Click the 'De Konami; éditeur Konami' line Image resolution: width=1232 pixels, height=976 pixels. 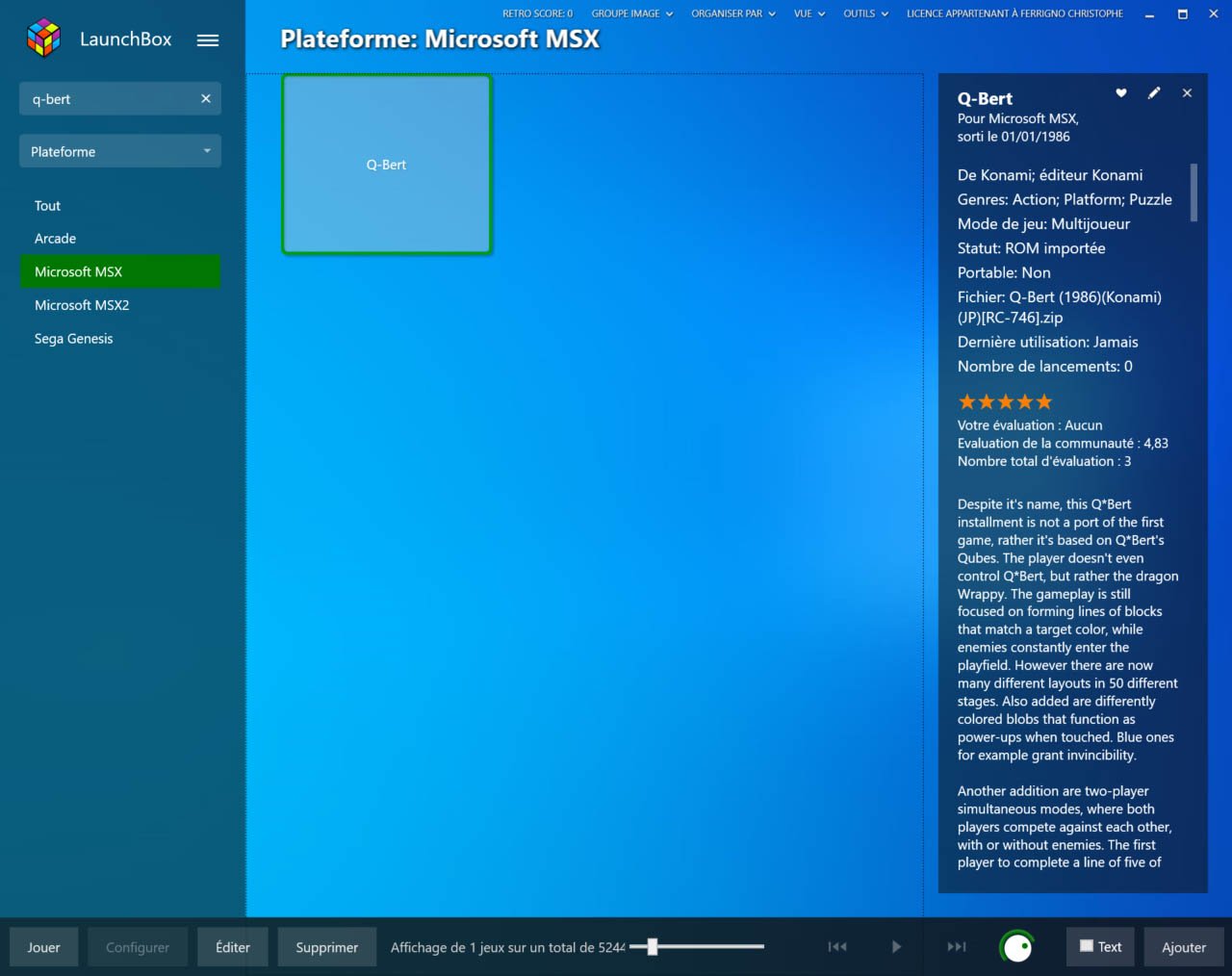pyautogui.click(x=1050, y=175)
